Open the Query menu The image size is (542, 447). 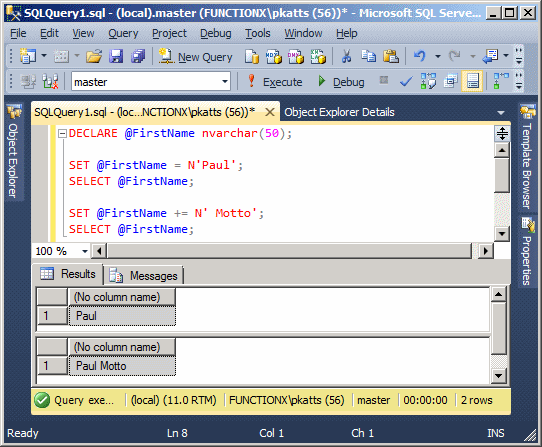point(123,33)
